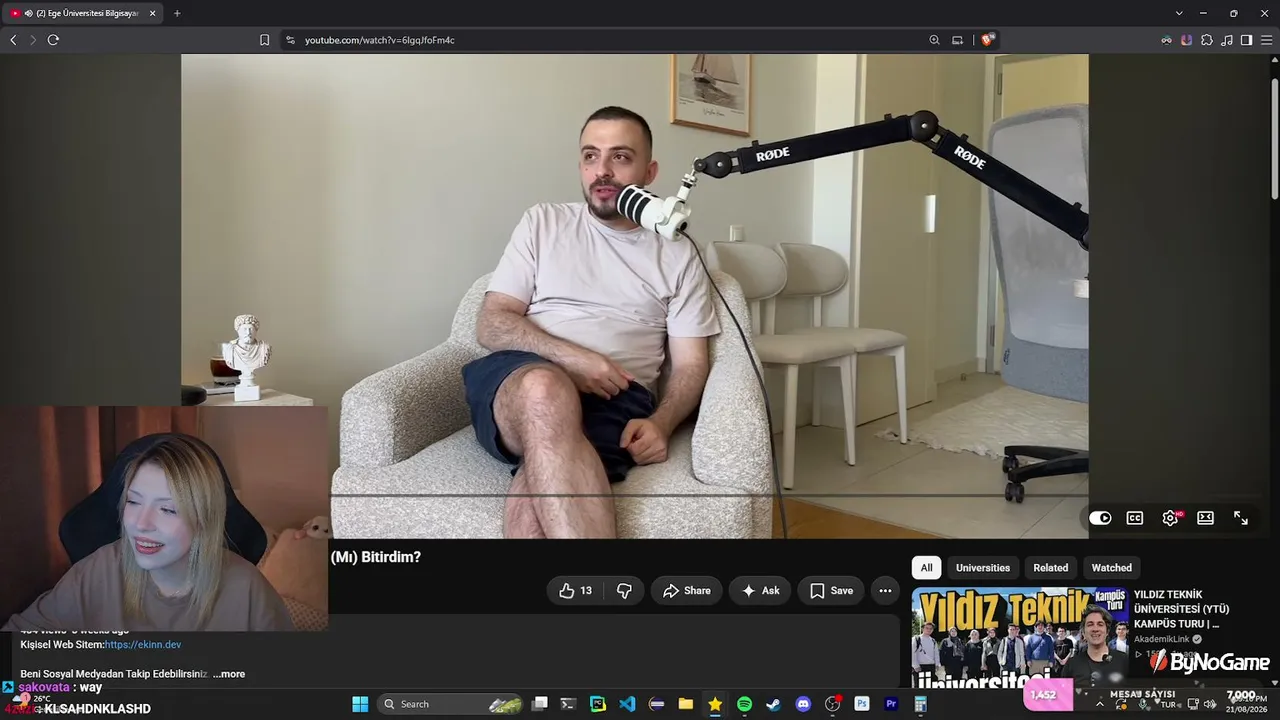The width and height of the screenshot is (1280, 720).
Task: Switch to theater mode
Action: 1205,518
